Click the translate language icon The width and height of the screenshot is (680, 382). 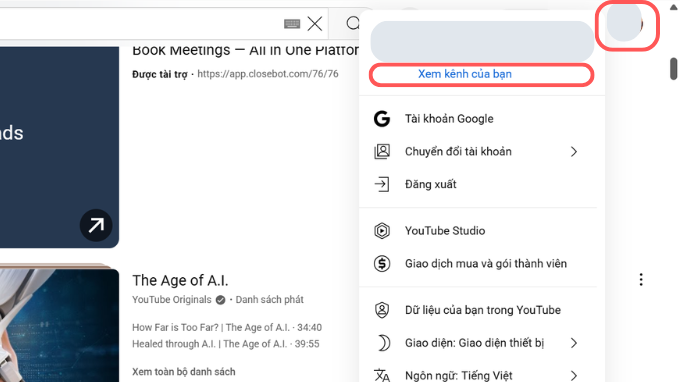pyautogui.click(x=382, y=375)
